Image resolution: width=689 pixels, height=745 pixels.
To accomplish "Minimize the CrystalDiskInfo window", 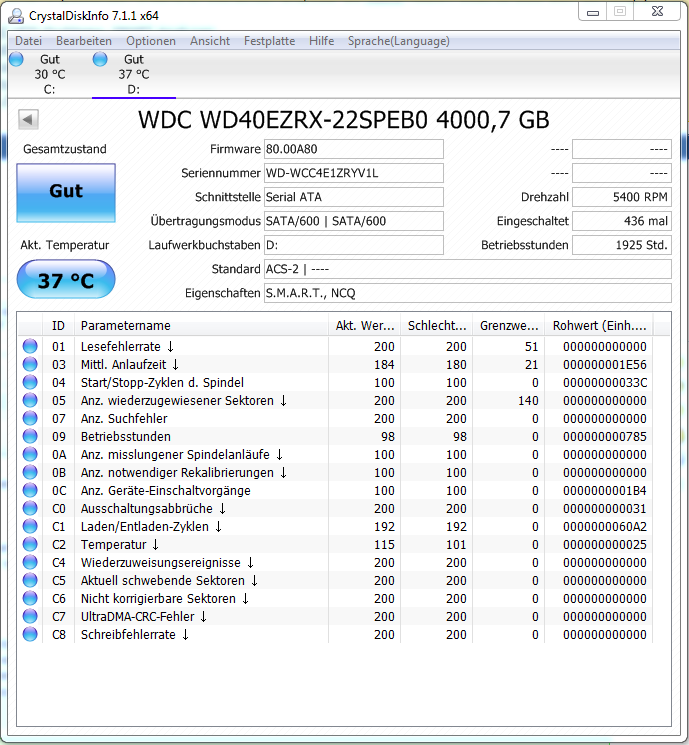I will 593,12.
